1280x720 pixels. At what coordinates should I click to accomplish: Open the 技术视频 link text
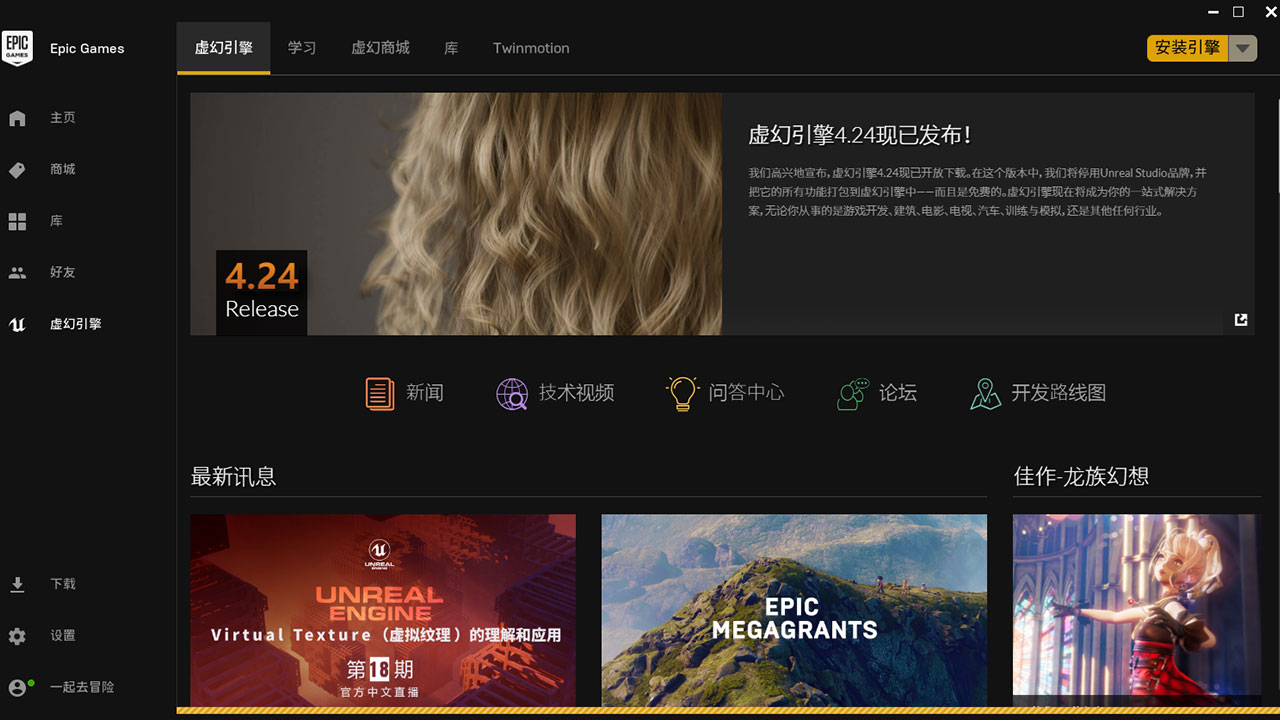577,393
